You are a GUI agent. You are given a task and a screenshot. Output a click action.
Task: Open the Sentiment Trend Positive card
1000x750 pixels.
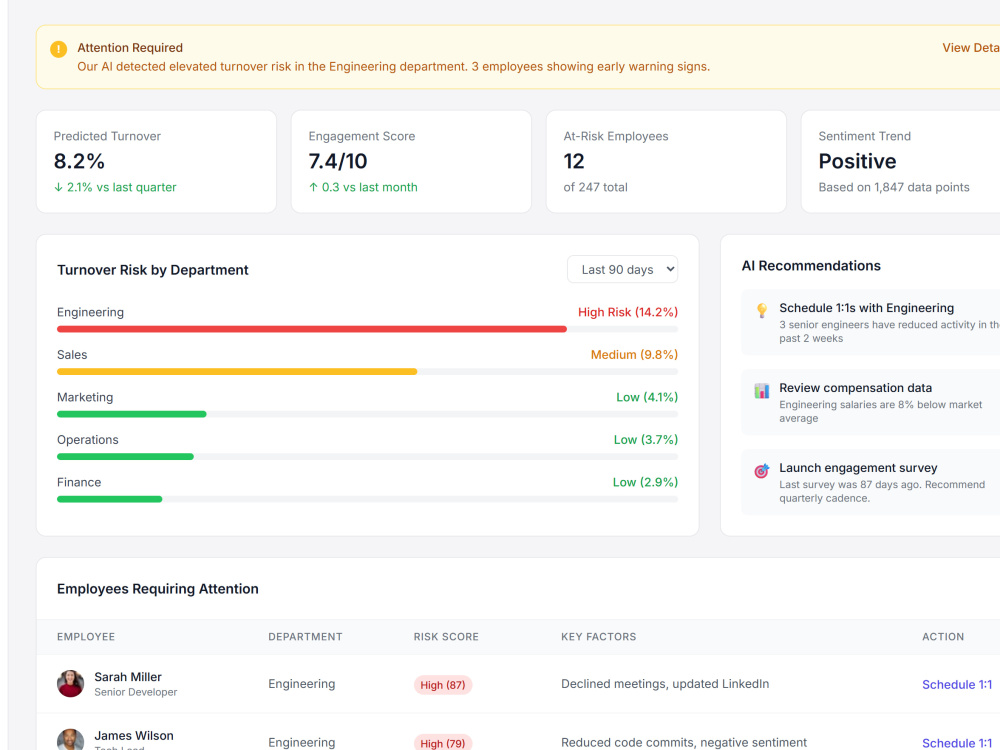click(x=901, y=161)
